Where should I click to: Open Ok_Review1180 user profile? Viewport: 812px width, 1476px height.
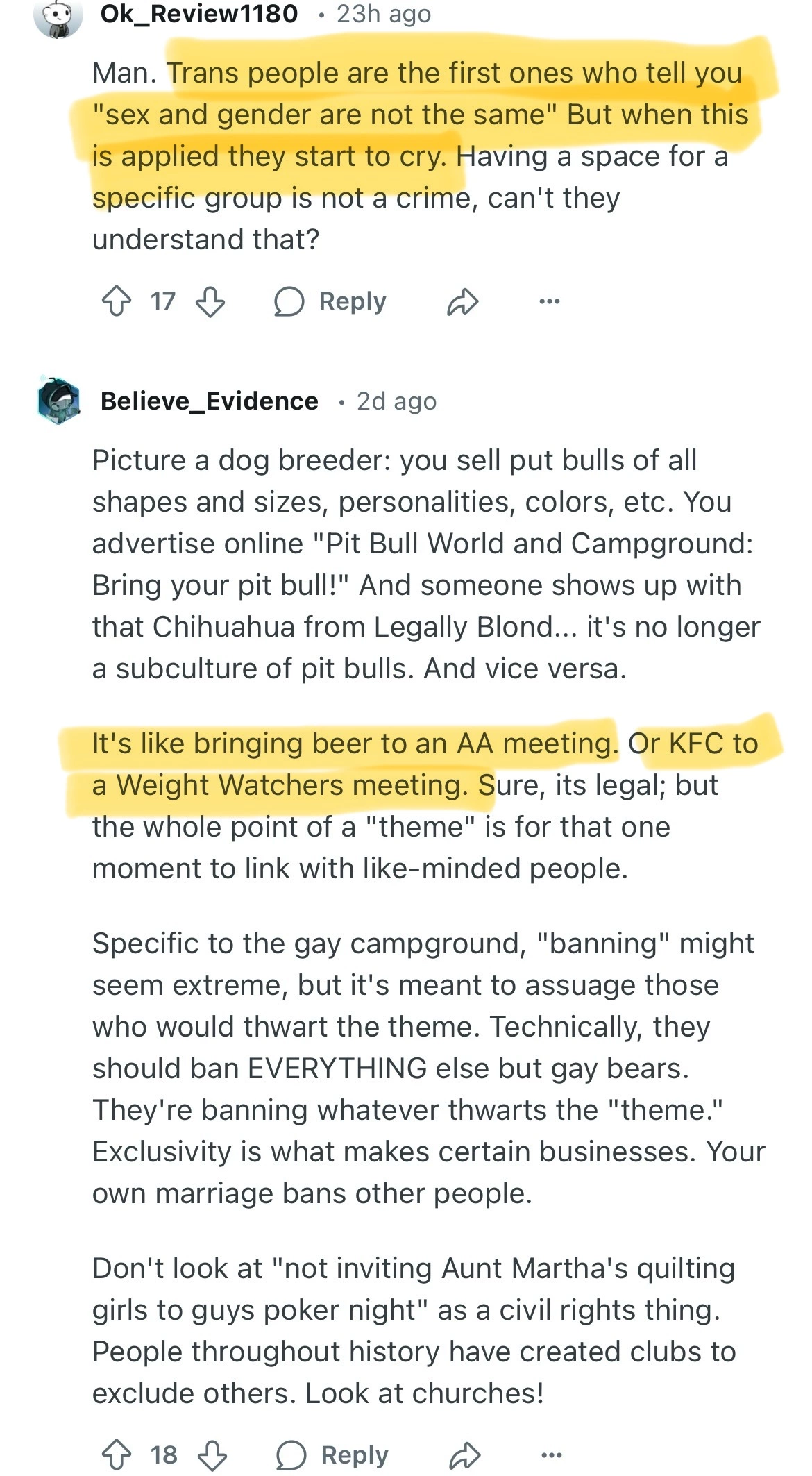(x=199, y=14)
